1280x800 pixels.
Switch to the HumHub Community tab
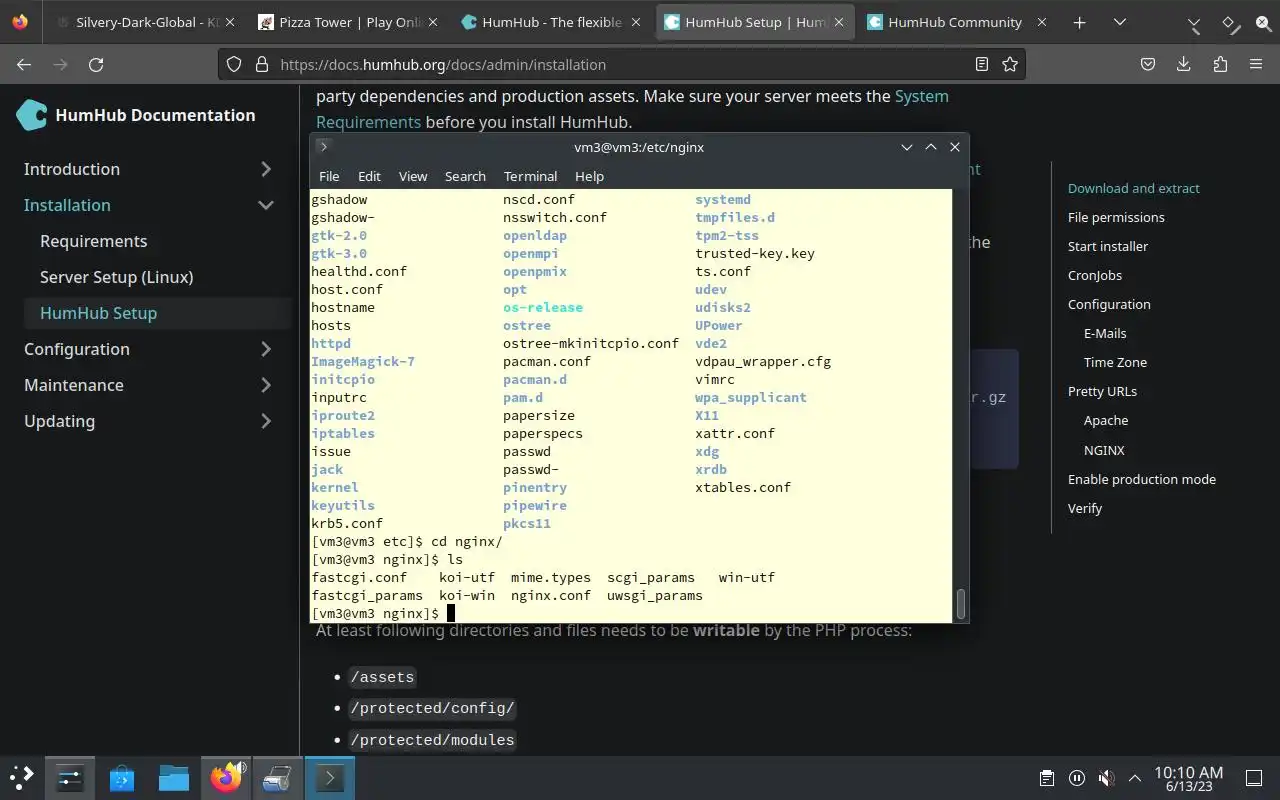[955, 22]
